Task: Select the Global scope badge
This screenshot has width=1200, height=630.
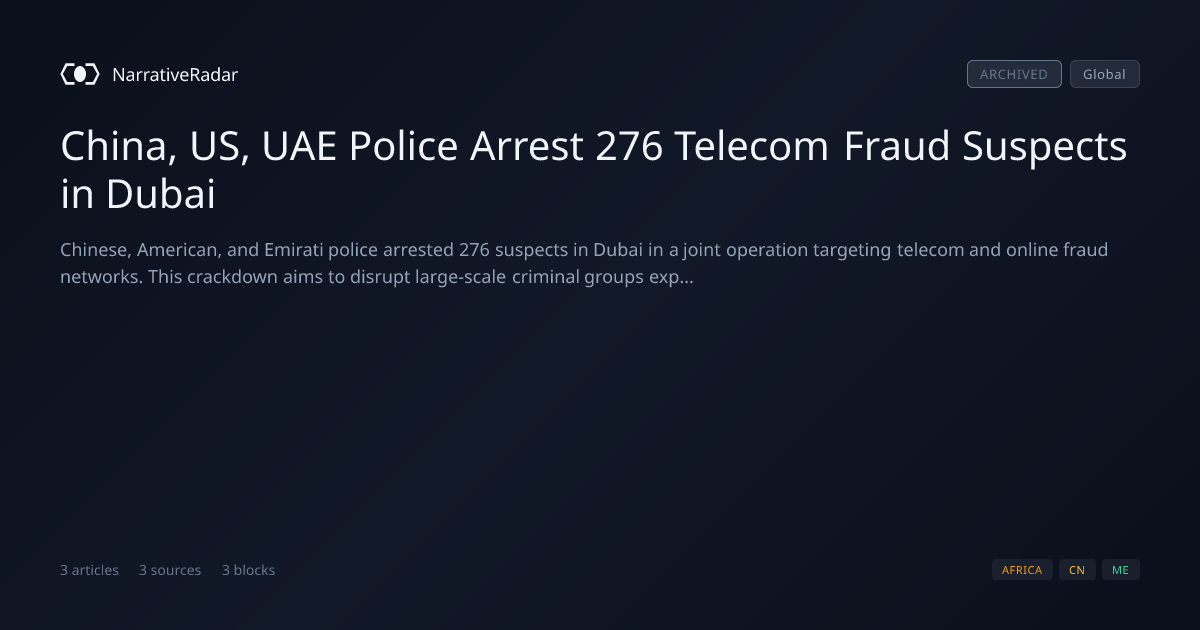Action: coord(1104,74)
